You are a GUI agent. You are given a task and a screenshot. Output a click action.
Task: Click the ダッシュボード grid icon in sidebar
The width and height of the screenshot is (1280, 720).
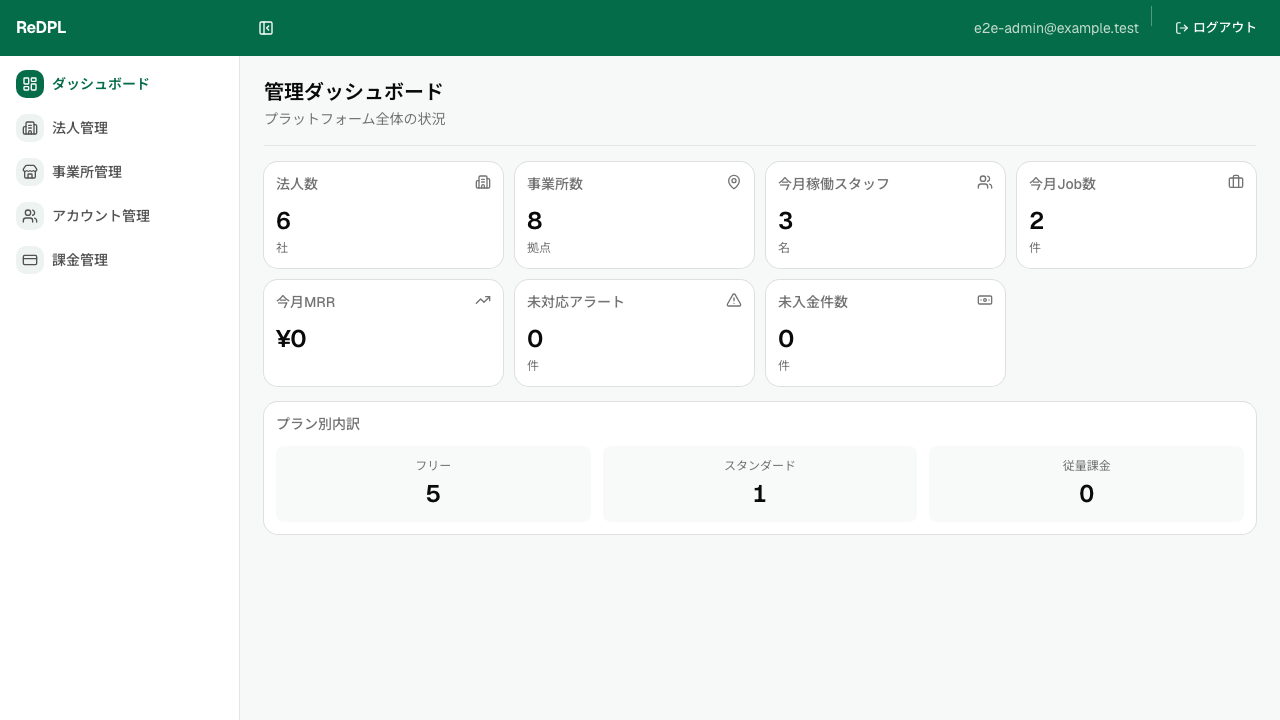tap(30, 84)
